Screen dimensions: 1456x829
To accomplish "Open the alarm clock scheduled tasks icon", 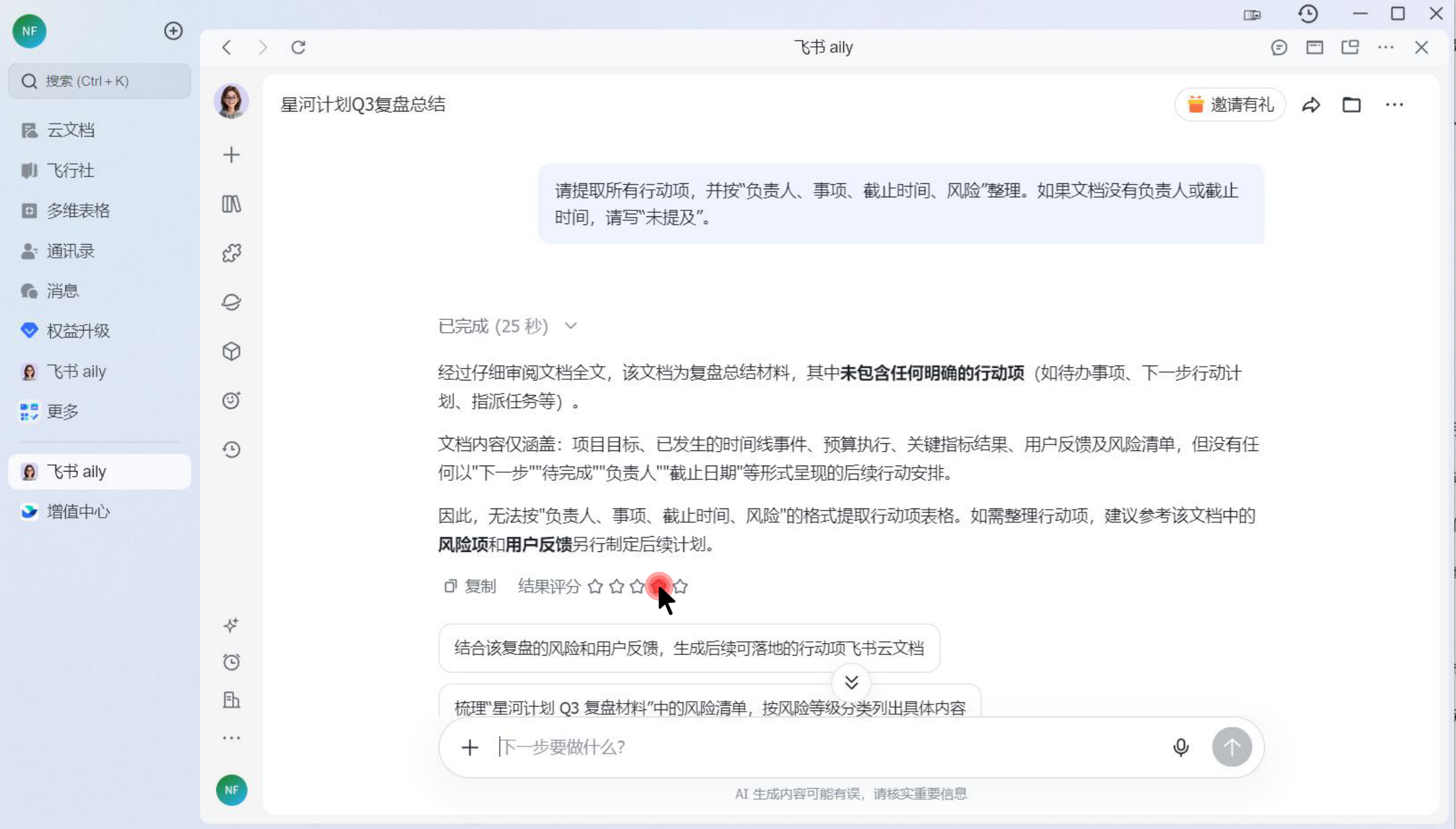I will click(x=231, y=662).
